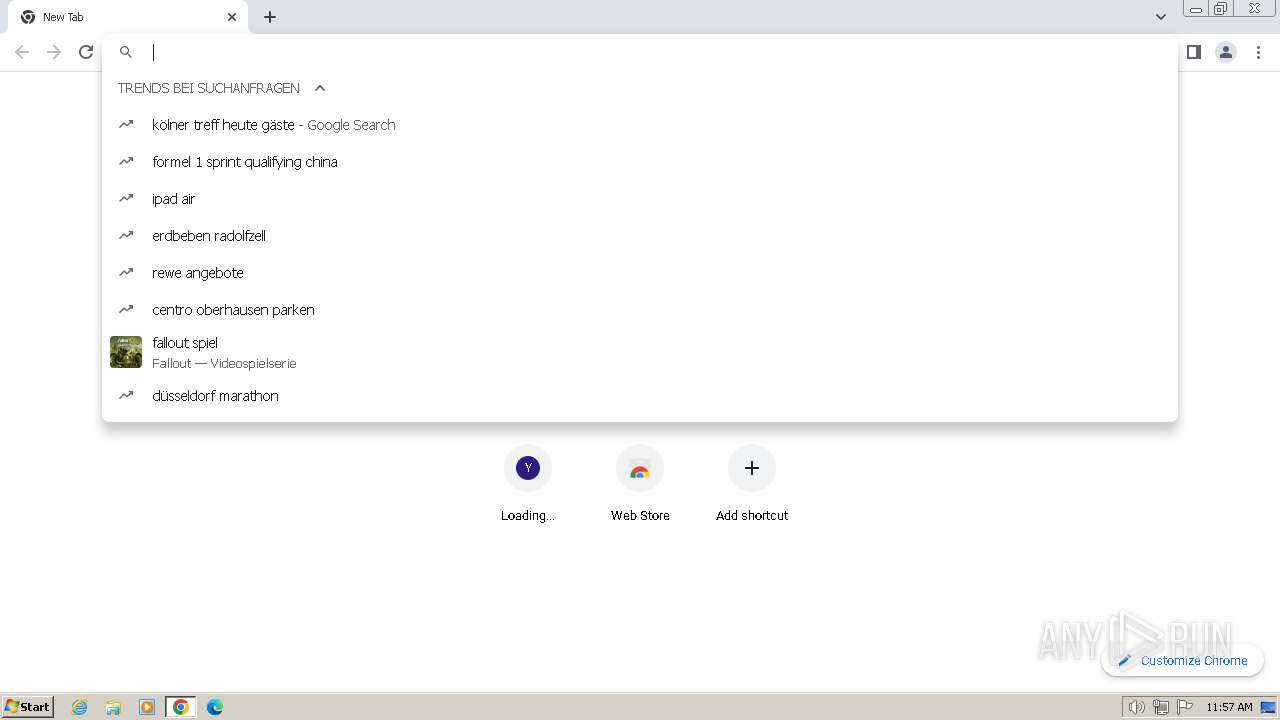Click the Customize Chrome button

pyautogui.click(x=1182, y=661)
